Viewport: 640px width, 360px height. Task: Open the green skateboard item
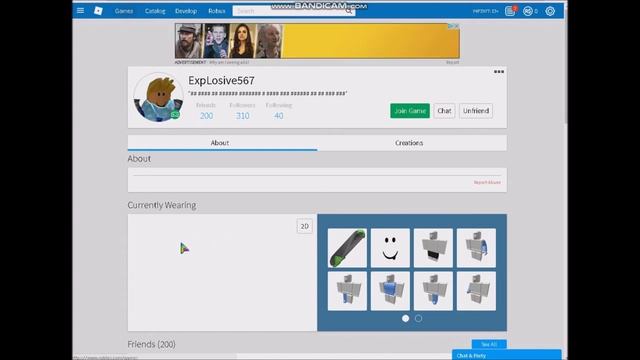pyautogui.click(x=347, y=248)
